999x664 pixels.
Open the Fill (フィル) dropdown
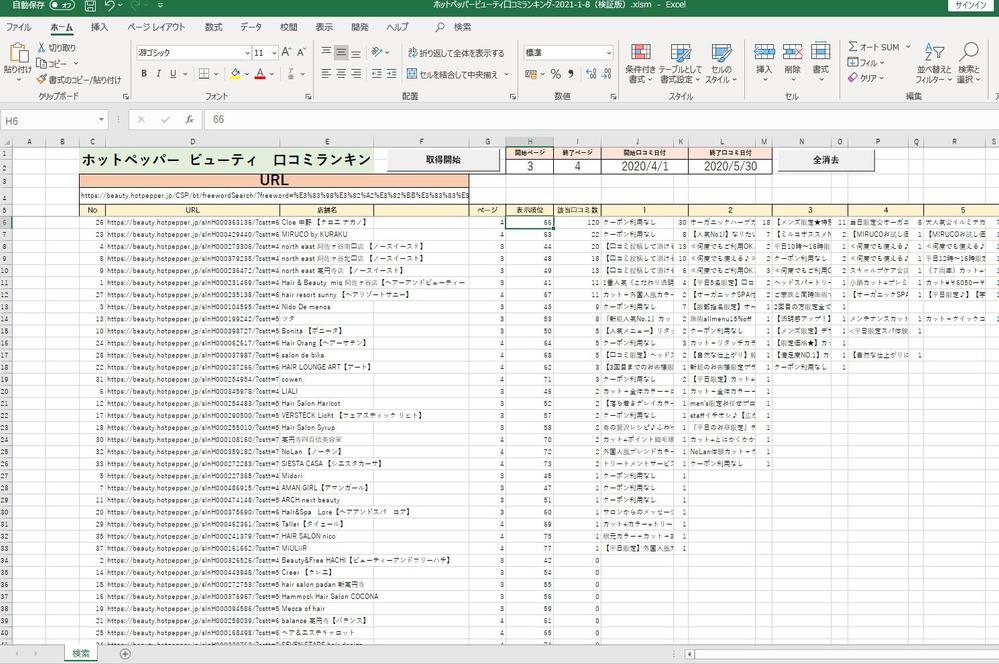click(865, 62)
